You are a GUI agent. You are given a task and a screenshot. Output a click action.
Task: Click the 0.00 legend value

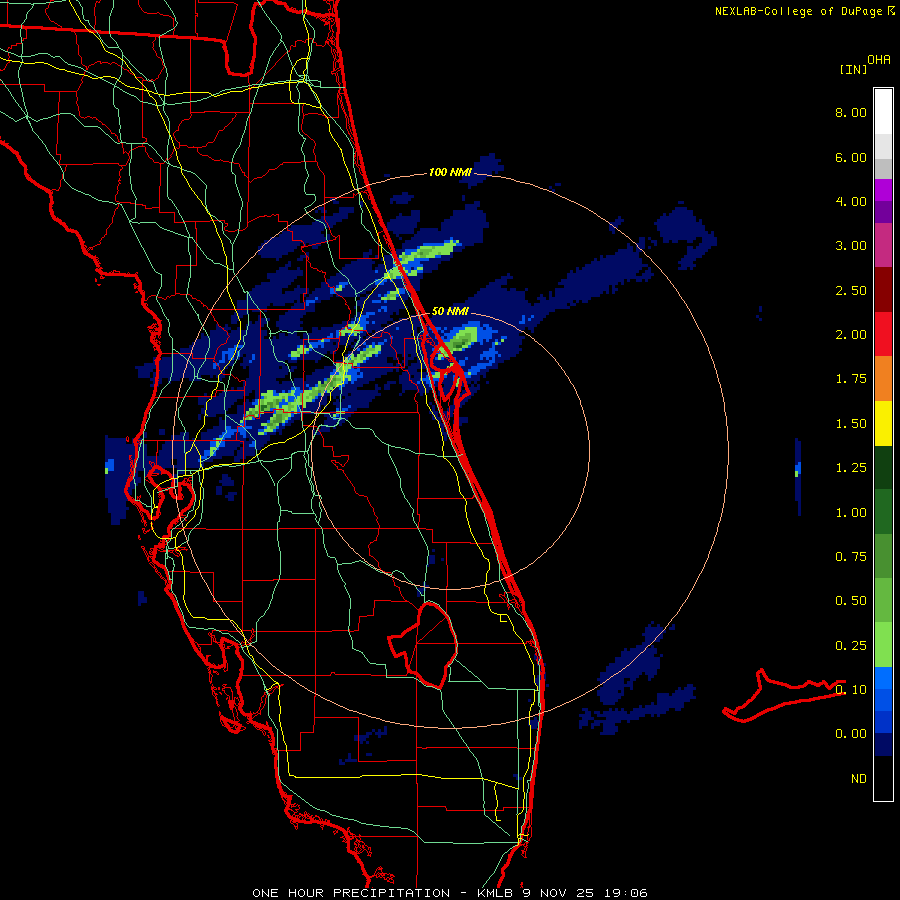[851, 734]
